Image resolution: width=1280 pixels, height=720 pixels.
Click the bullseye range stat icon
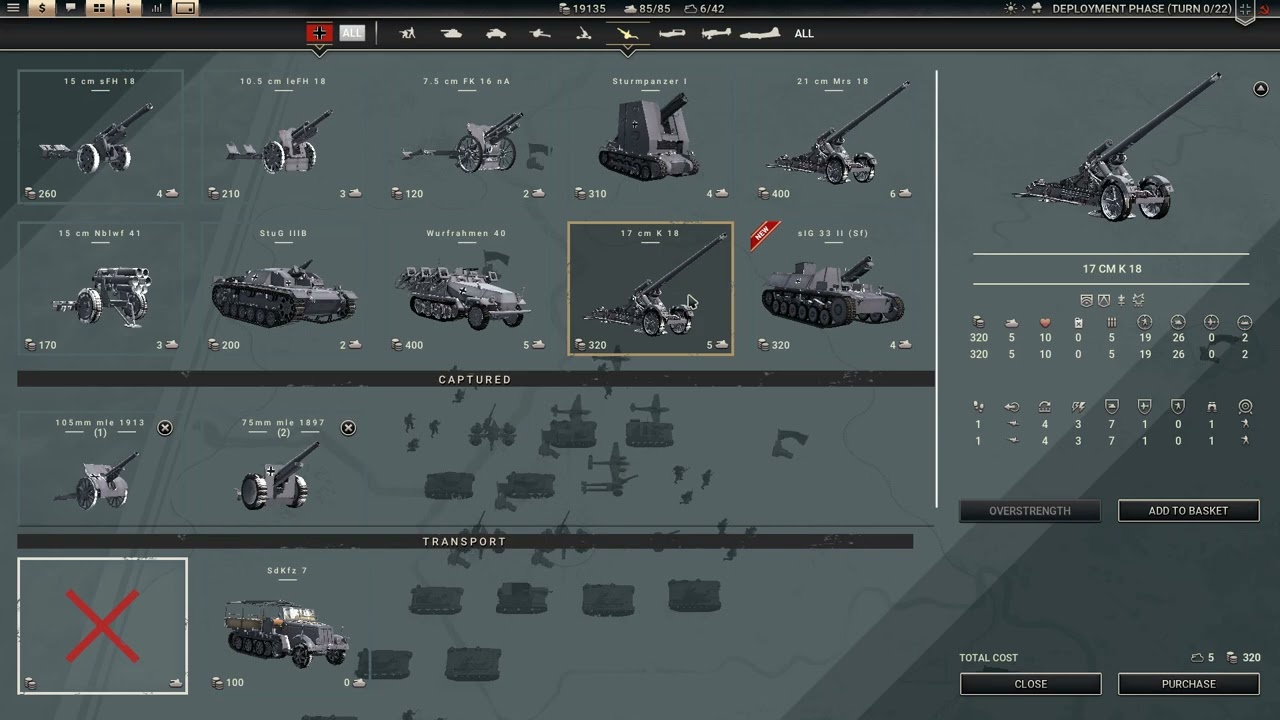pos(1245,407)
